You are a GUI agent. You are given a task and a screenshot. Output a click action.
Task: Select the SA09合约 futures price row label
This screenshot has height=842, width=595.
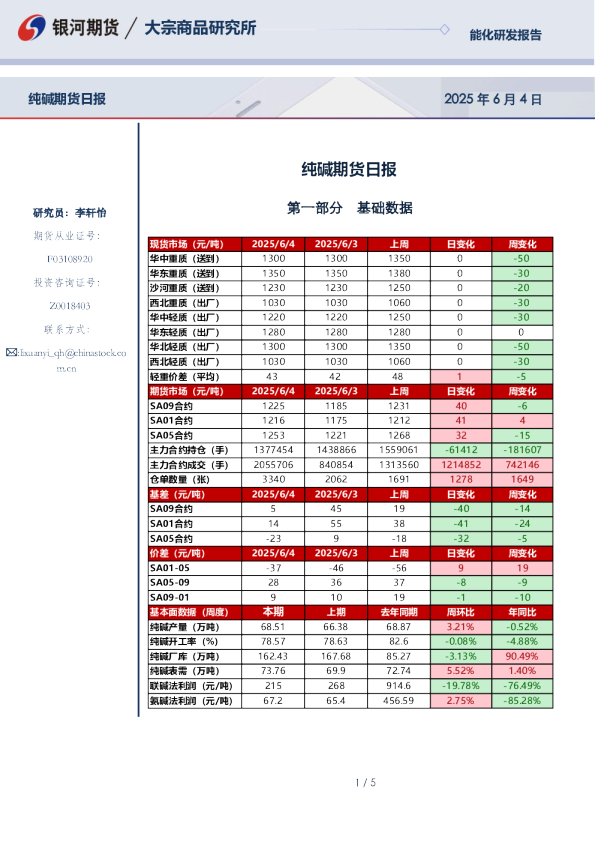(x=195, y=406)
